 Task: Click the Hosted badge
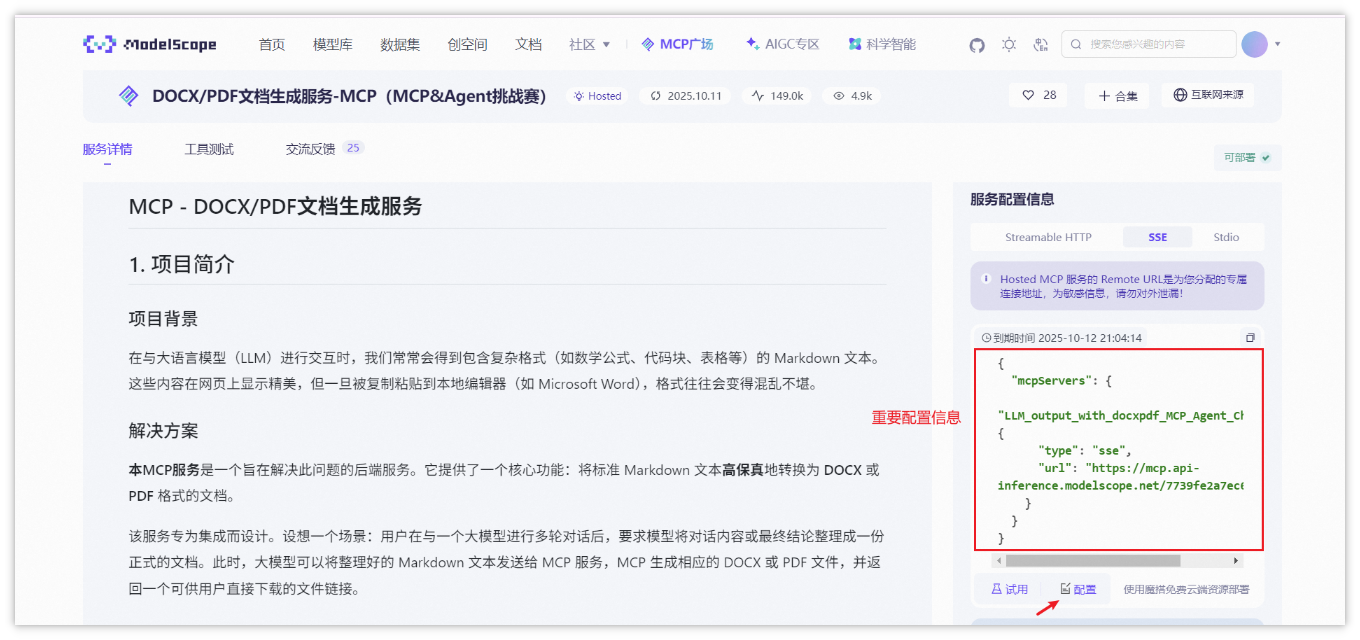597,96
